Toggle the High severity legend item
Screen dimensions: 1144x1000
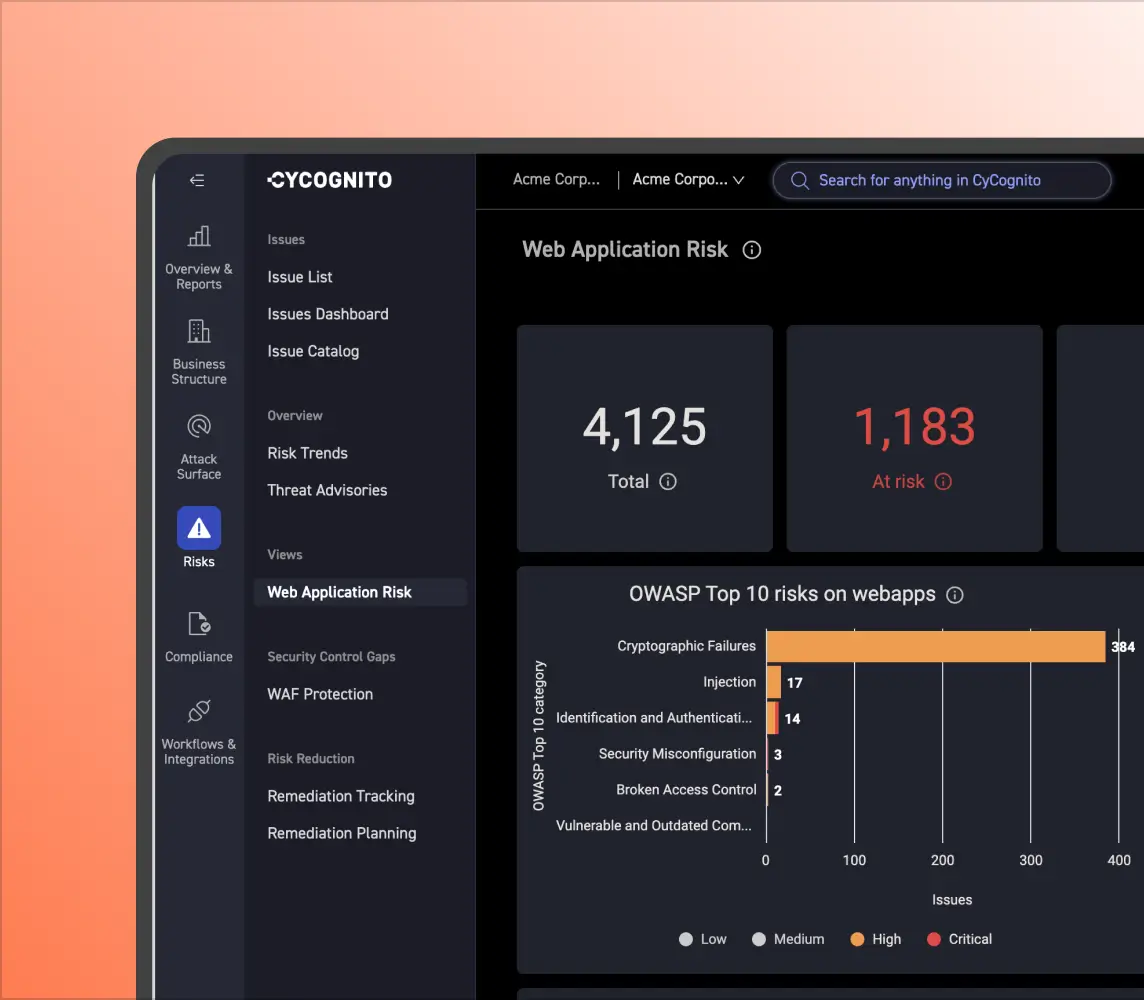875,939
